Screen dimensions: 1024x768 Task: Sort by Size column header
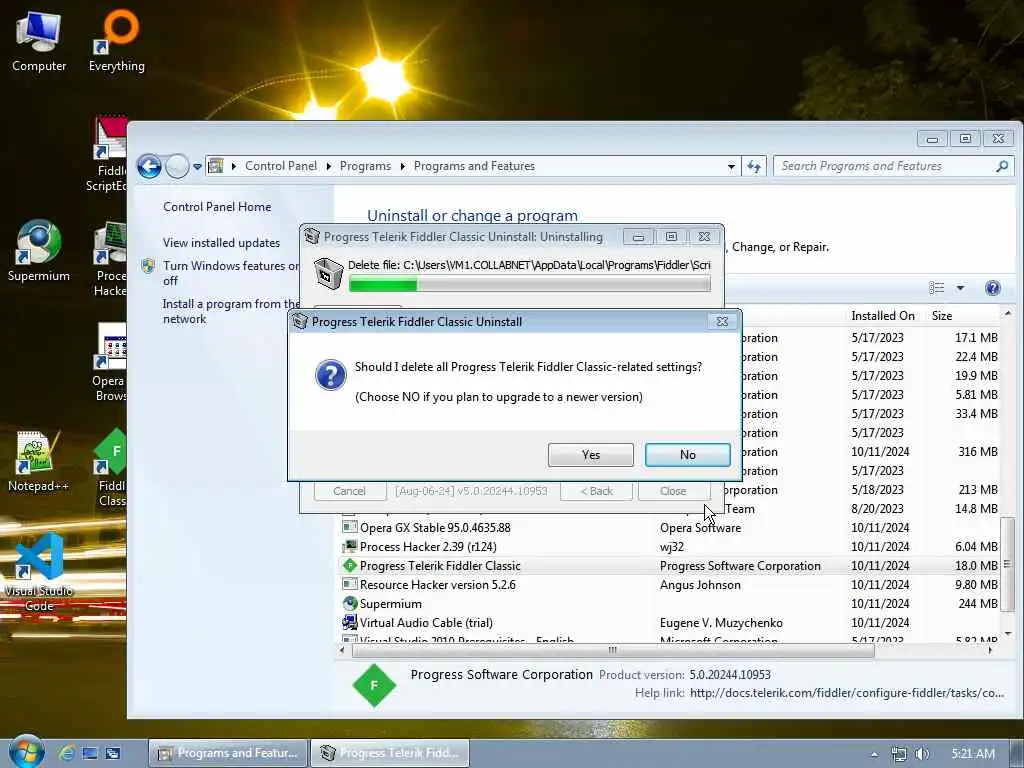[x=942, y=315]
